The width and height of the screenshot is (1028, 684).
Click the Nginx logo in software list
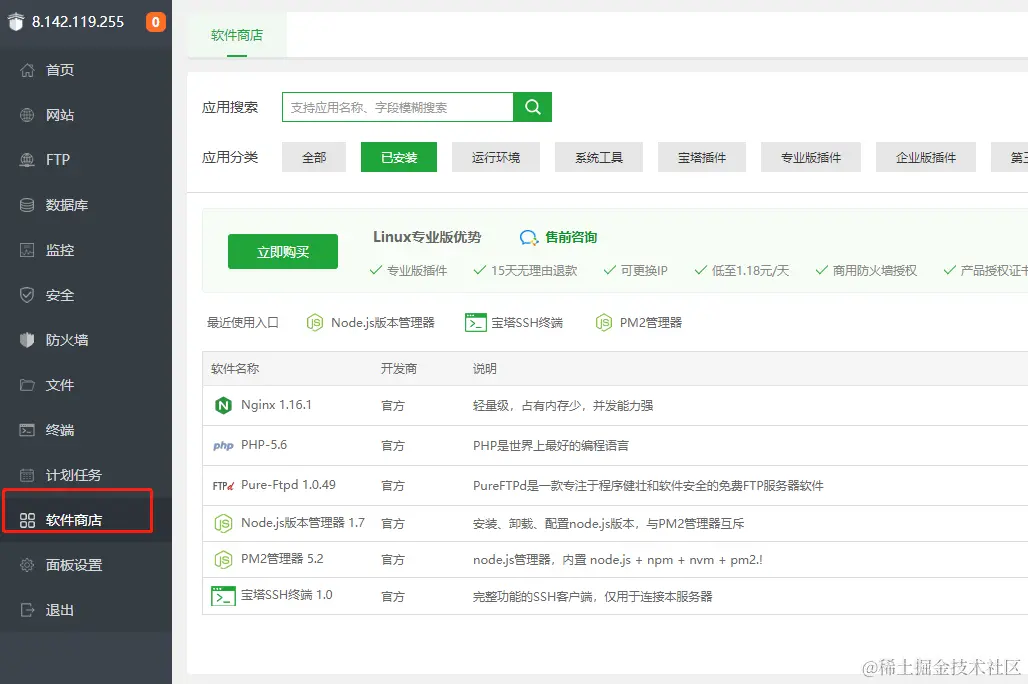223,405
